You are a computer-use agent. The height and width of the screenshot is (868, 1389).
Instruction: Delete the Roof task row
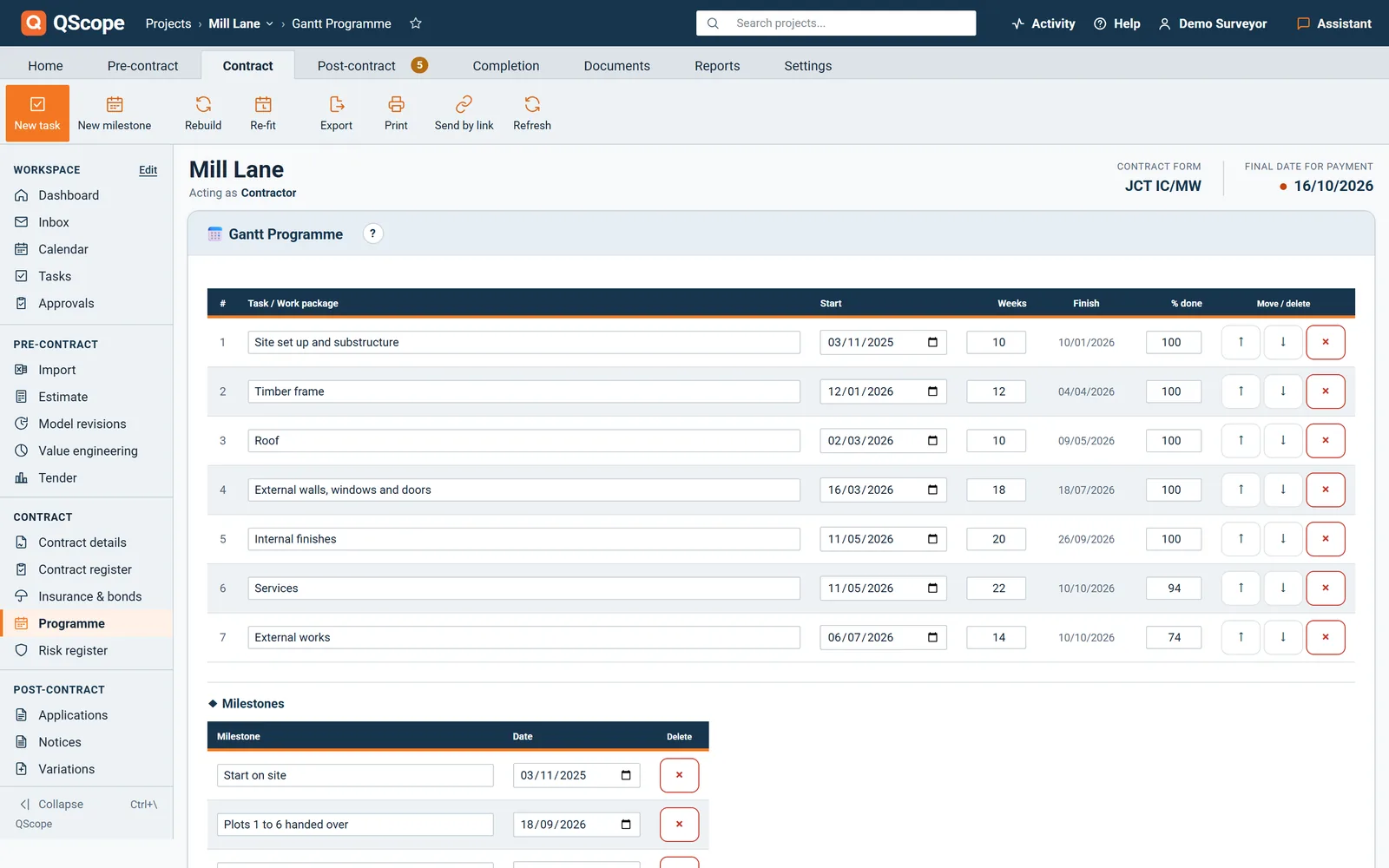(1326, 441)
